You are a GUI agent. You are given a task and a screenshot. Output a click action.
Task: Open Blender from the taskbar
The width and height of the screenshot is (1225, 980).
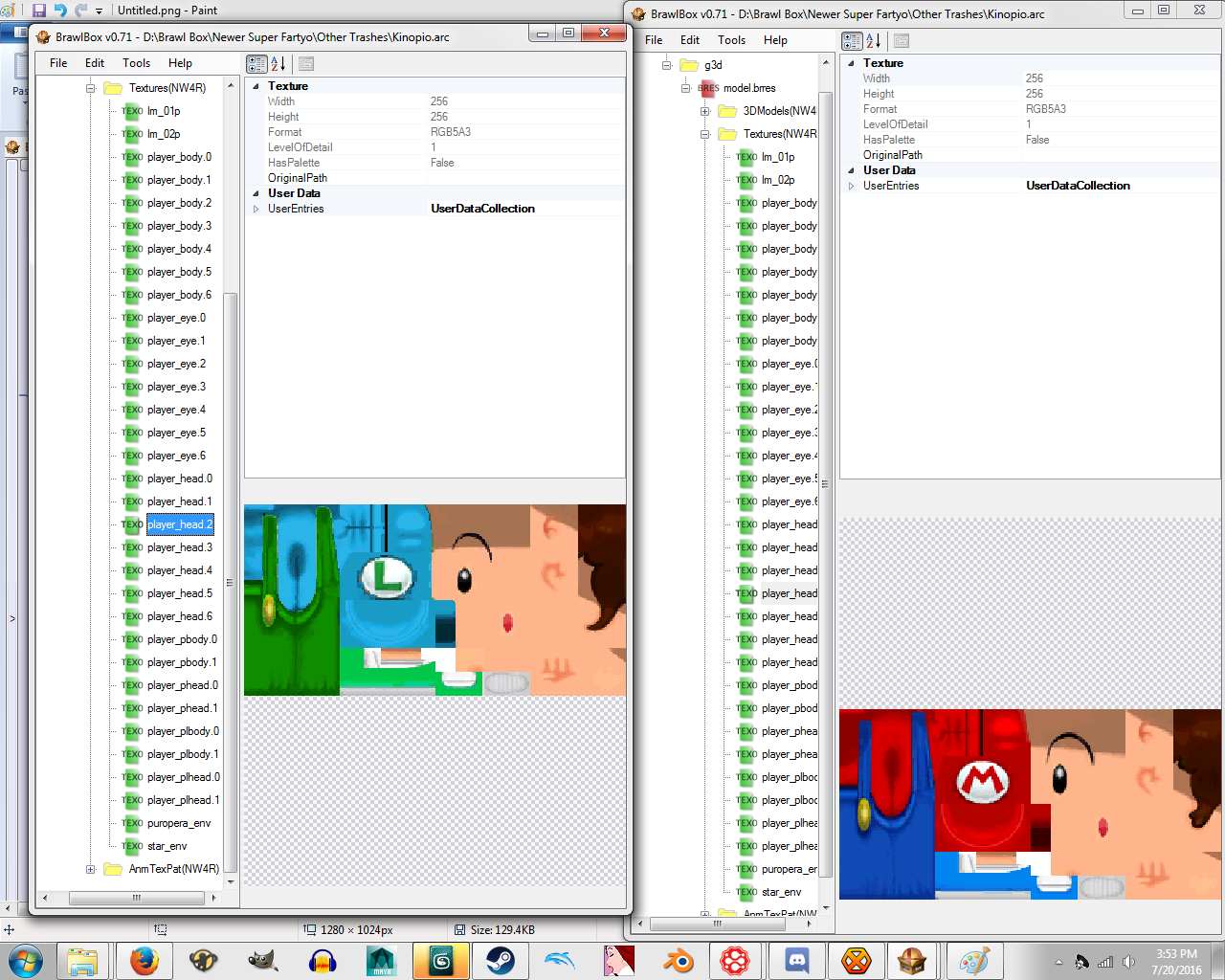pyautogui.click(x=679, y=960)
